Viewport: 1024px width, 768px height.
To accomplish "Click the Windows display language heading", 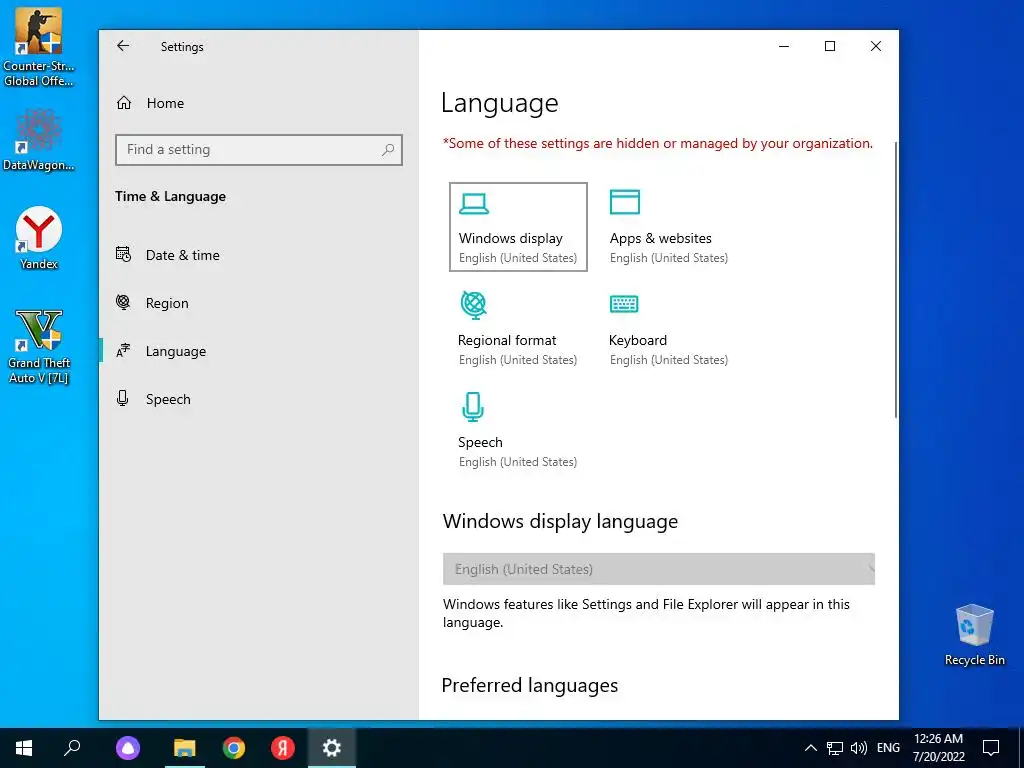I will (560, 521).
